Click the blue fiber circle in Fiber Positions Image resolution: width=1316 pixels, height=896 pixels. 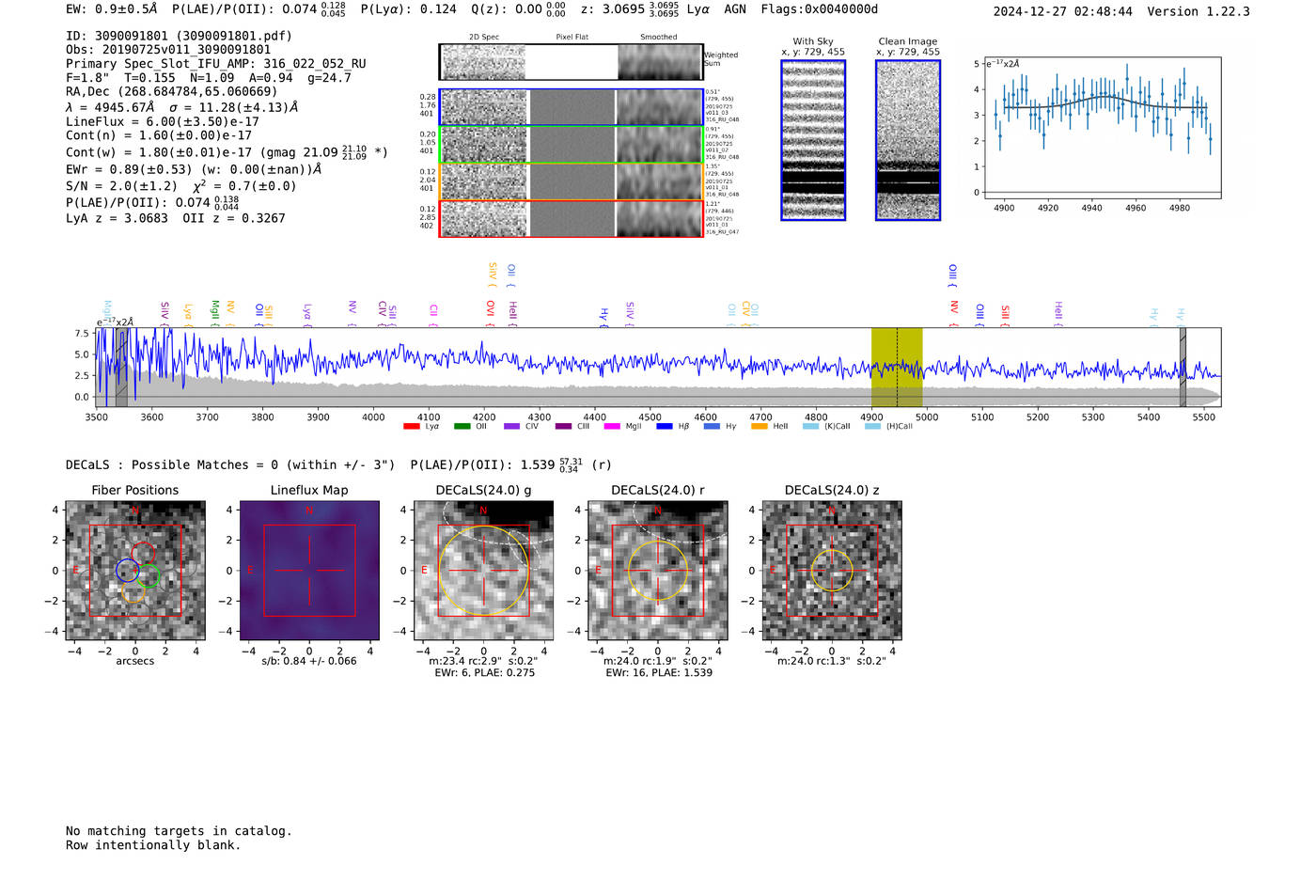(127, 570)
